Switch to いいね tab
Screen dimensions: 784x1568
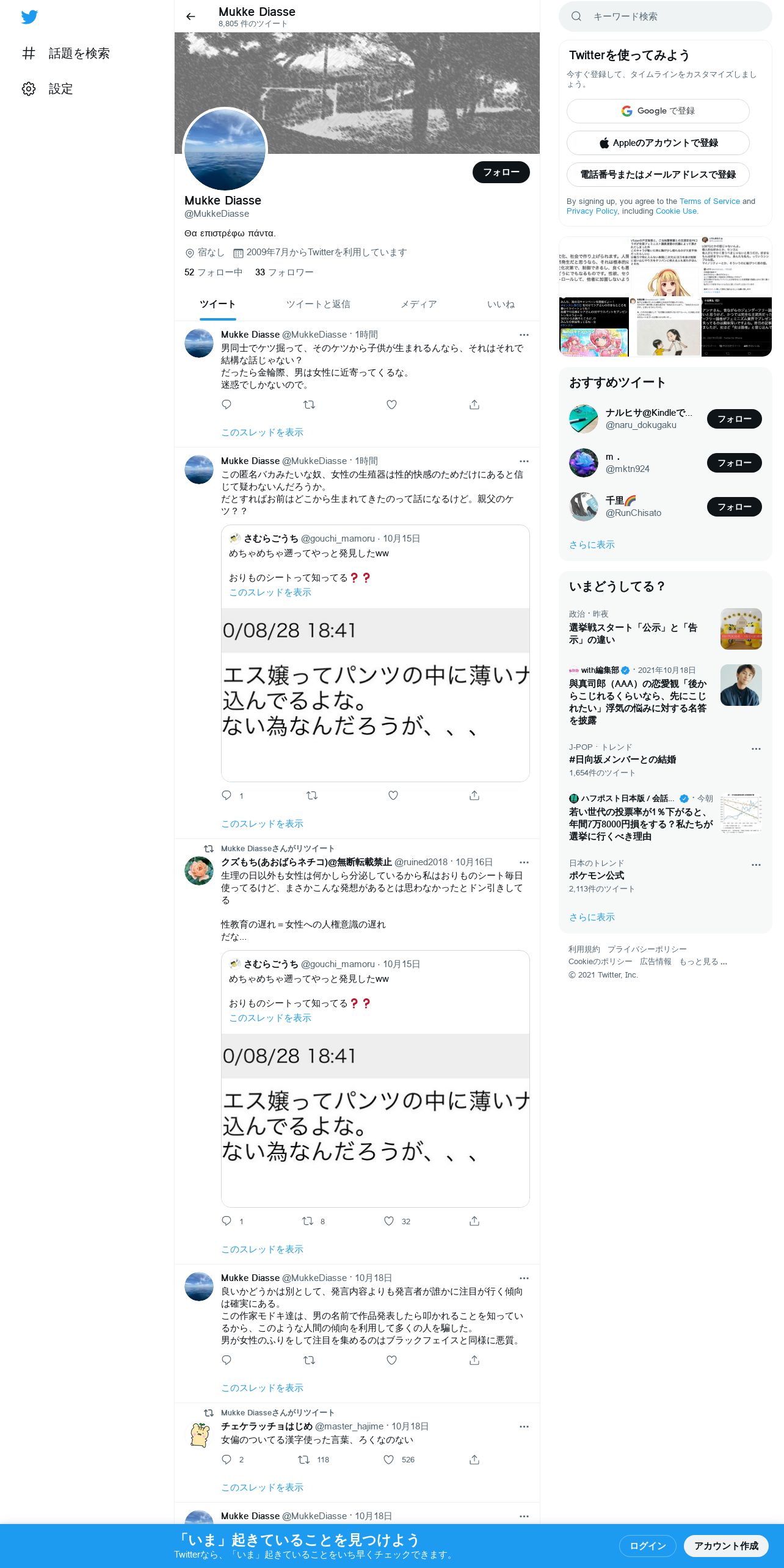pyautogui.click(x=501, y=304)
